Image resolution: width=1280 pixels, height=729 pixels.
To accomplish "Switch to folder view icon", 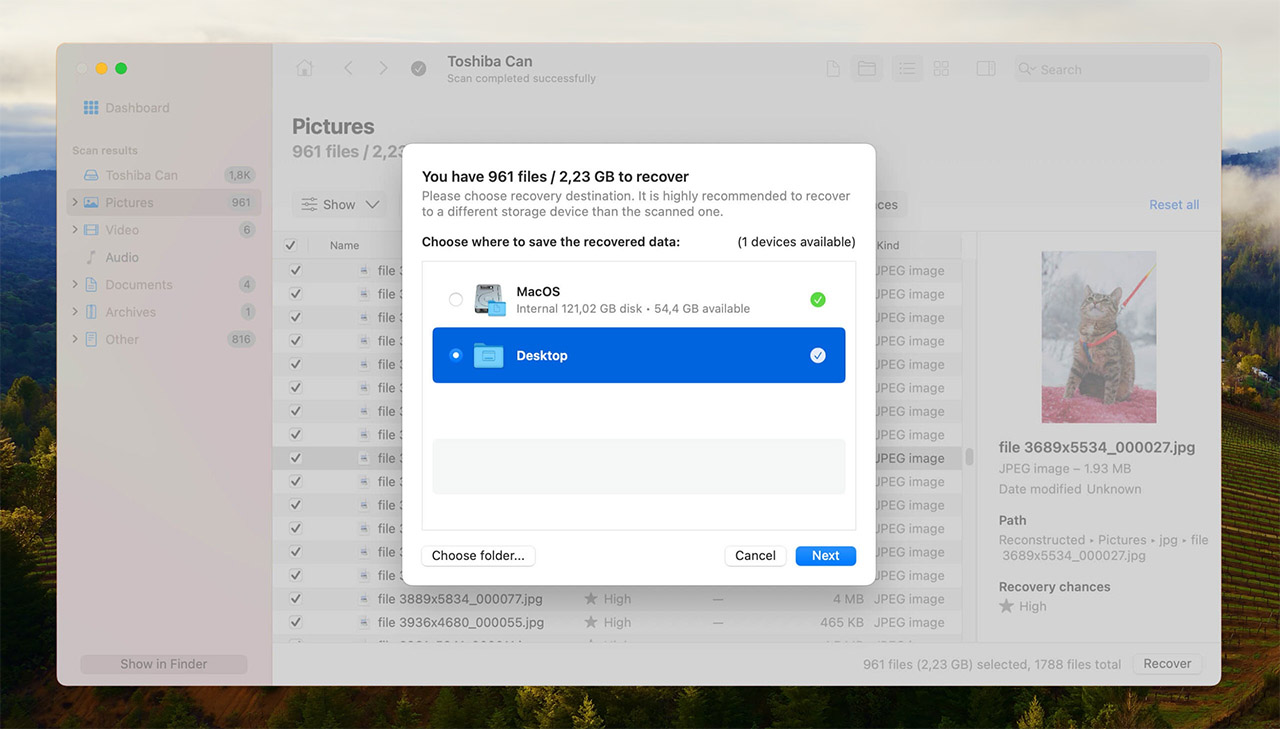I will [867, 69].
